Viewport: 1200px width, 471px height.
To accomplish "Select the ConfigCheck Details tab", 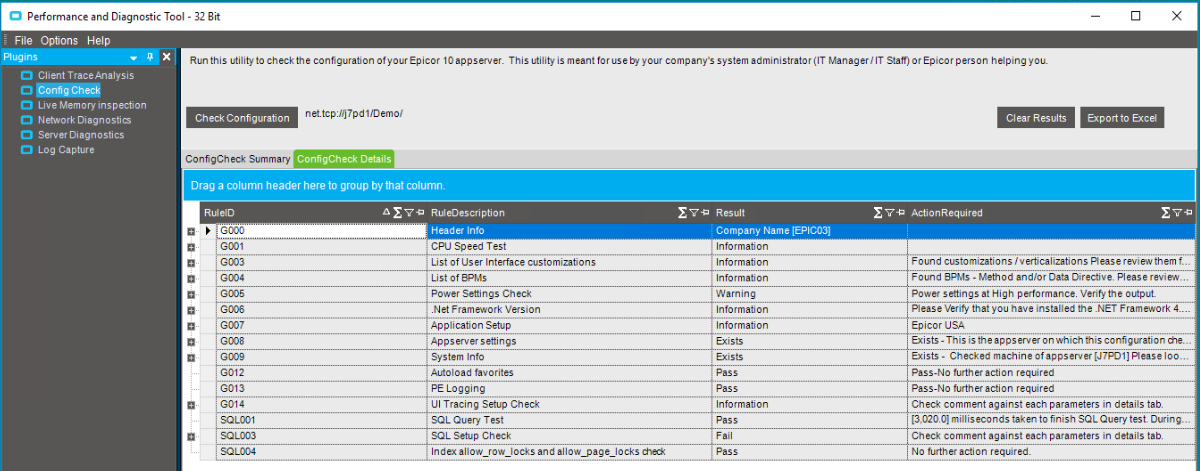I will coord(344,159).
